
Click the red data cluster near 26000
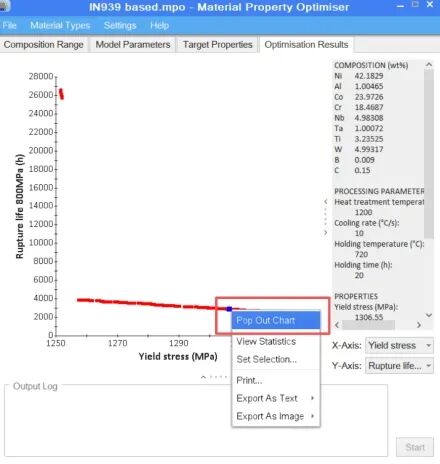click(61, 94)
